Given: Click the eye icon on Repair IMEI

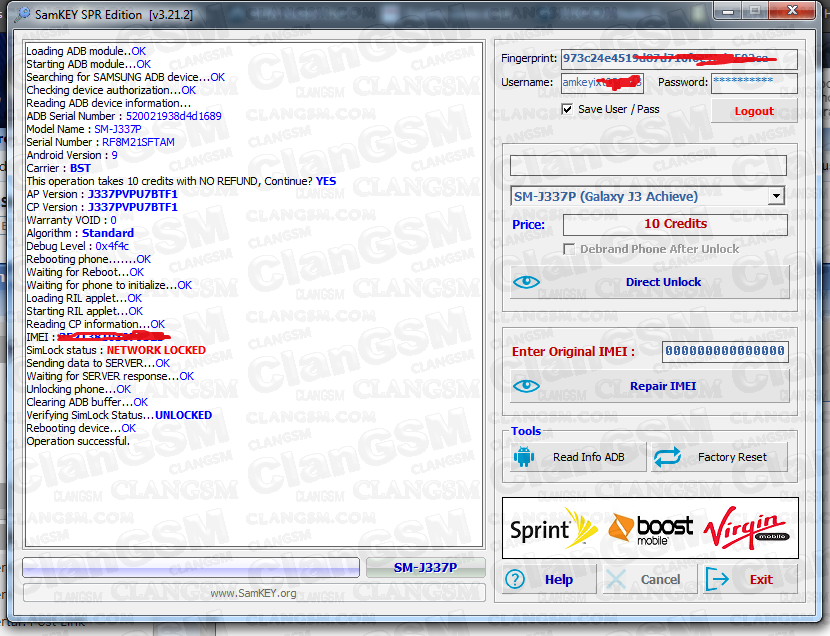Looking at the screenshot, I should coord(526,386).
